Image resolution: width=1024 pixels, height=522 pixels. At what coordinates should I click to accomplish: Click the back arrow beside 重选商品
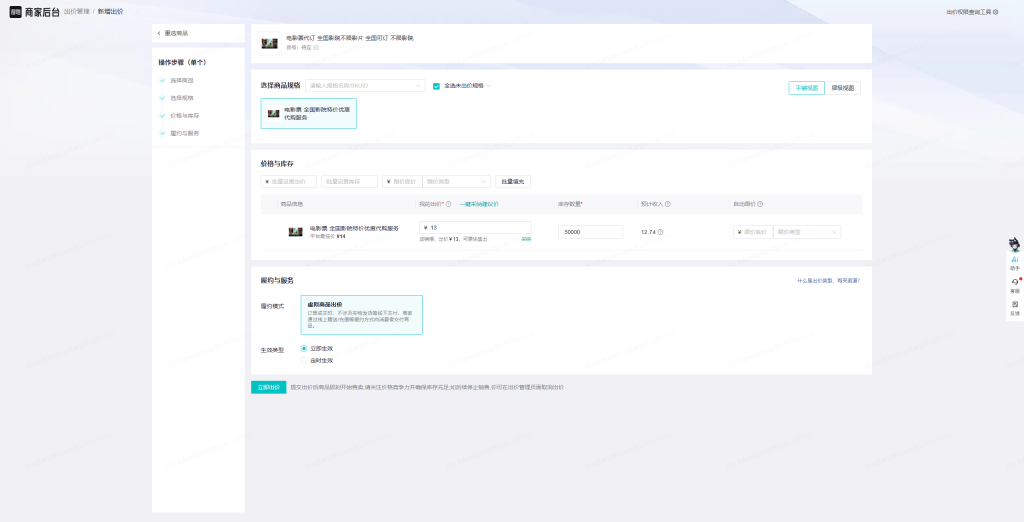tap(159, 33)
